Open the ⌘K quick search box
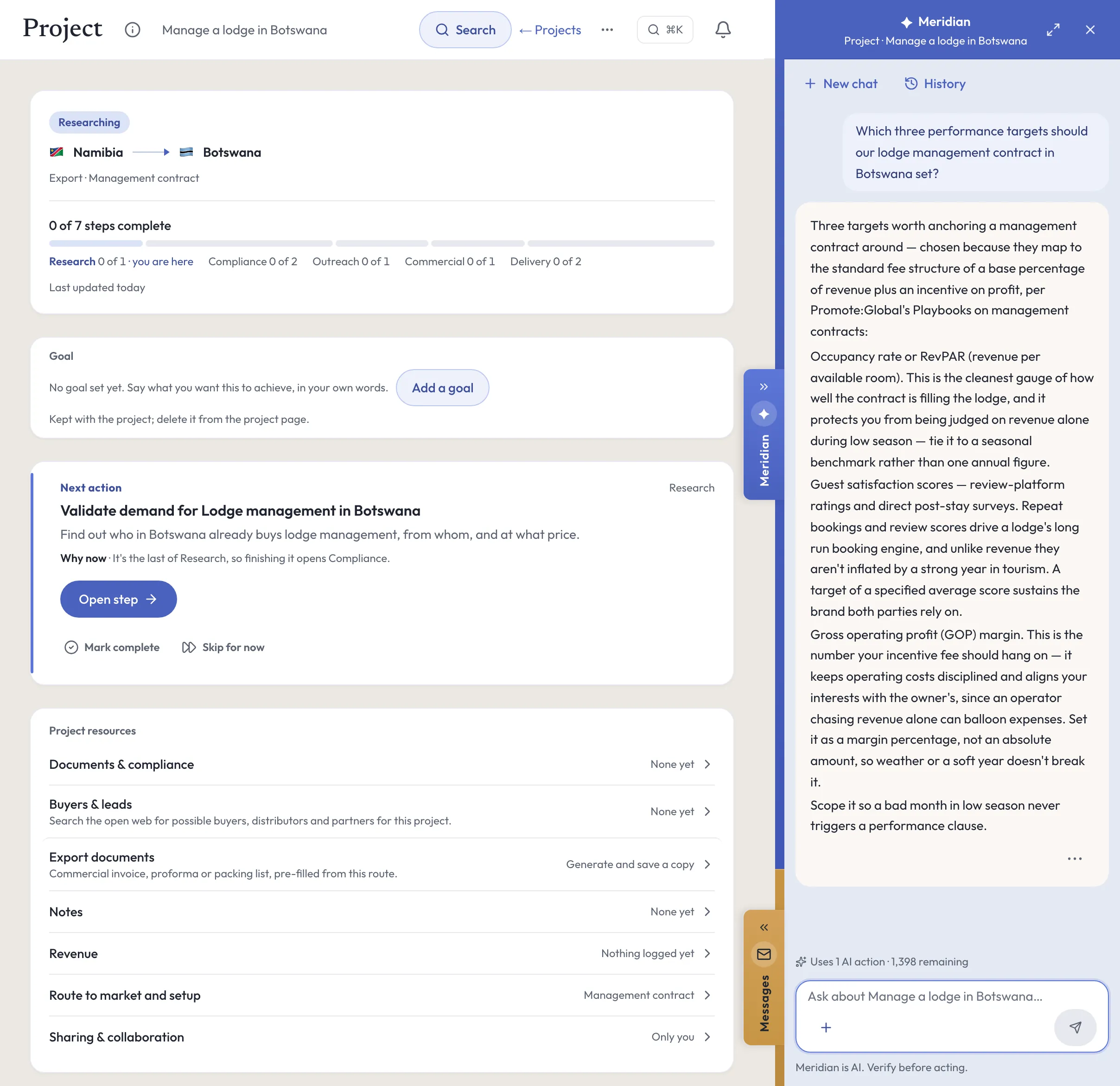Image resolution: width=1120 pixels, height=1086 pixels. [665, 30]
